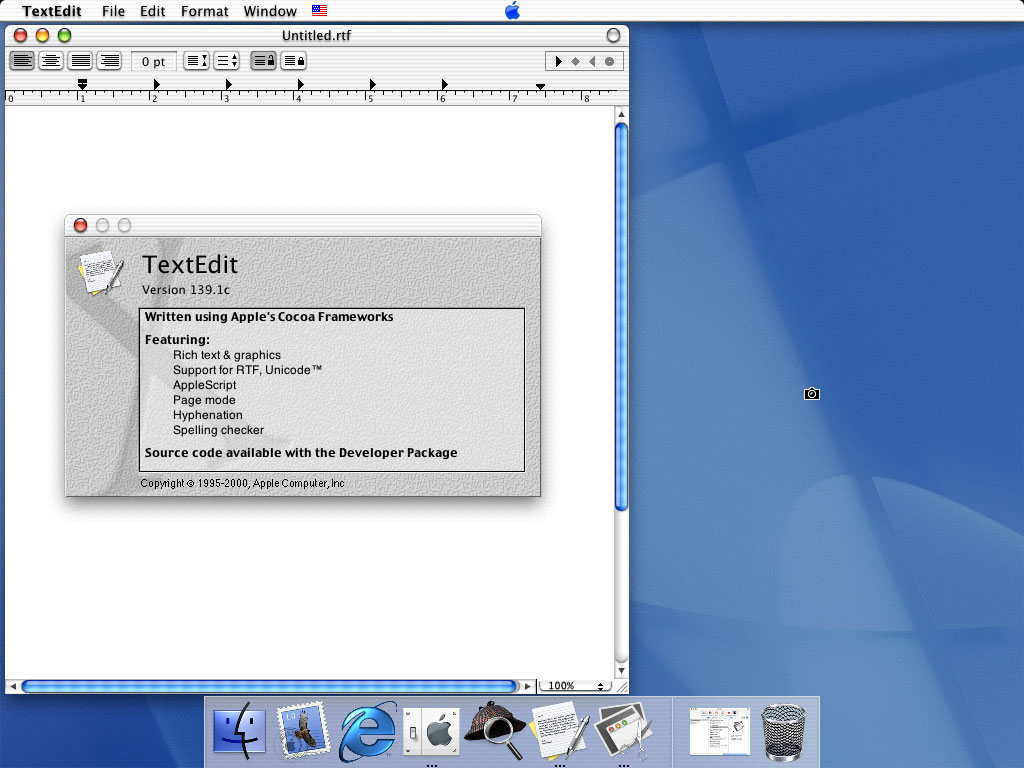Toggle the lighter, unpressed lock button in toolbar
1024x768 pixels.
click(x=294, y=61)
